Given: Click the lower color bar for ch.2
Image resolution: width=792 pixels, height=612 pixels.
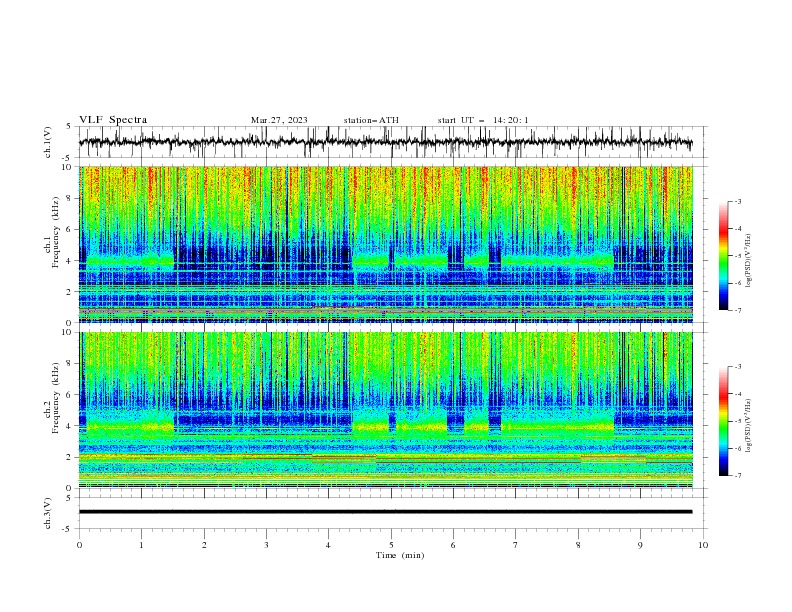Looking at the screenshot, I should click(x=723, y=421).
